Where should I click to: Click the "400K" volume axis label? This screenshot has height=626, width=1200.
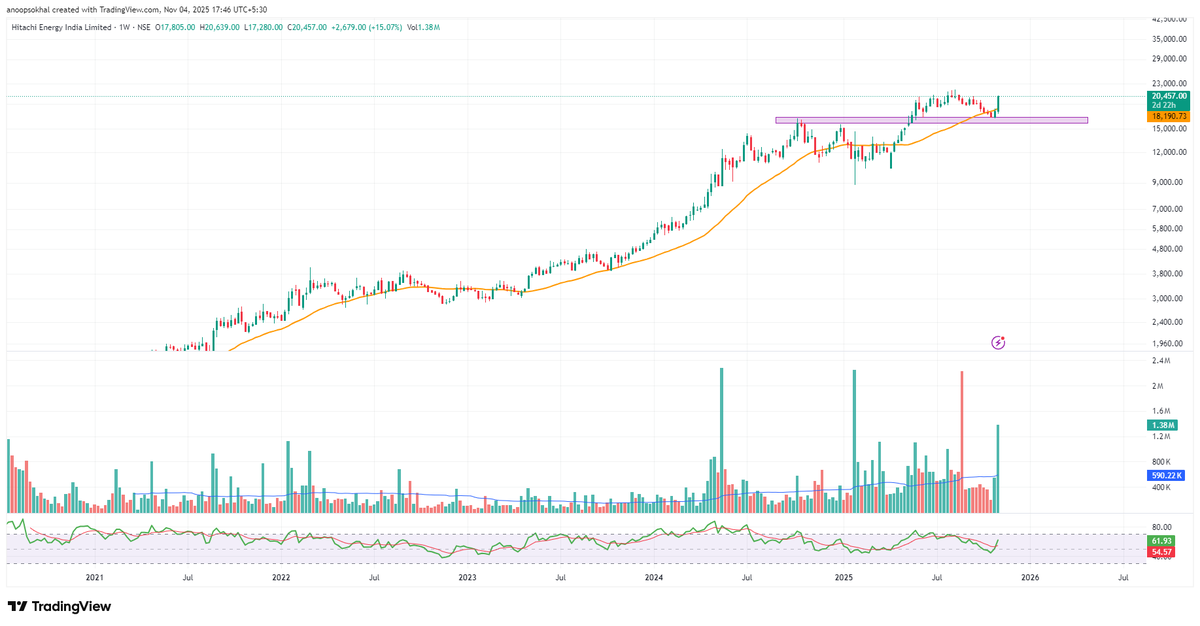pyautogui.click(x=1162, y=488)
